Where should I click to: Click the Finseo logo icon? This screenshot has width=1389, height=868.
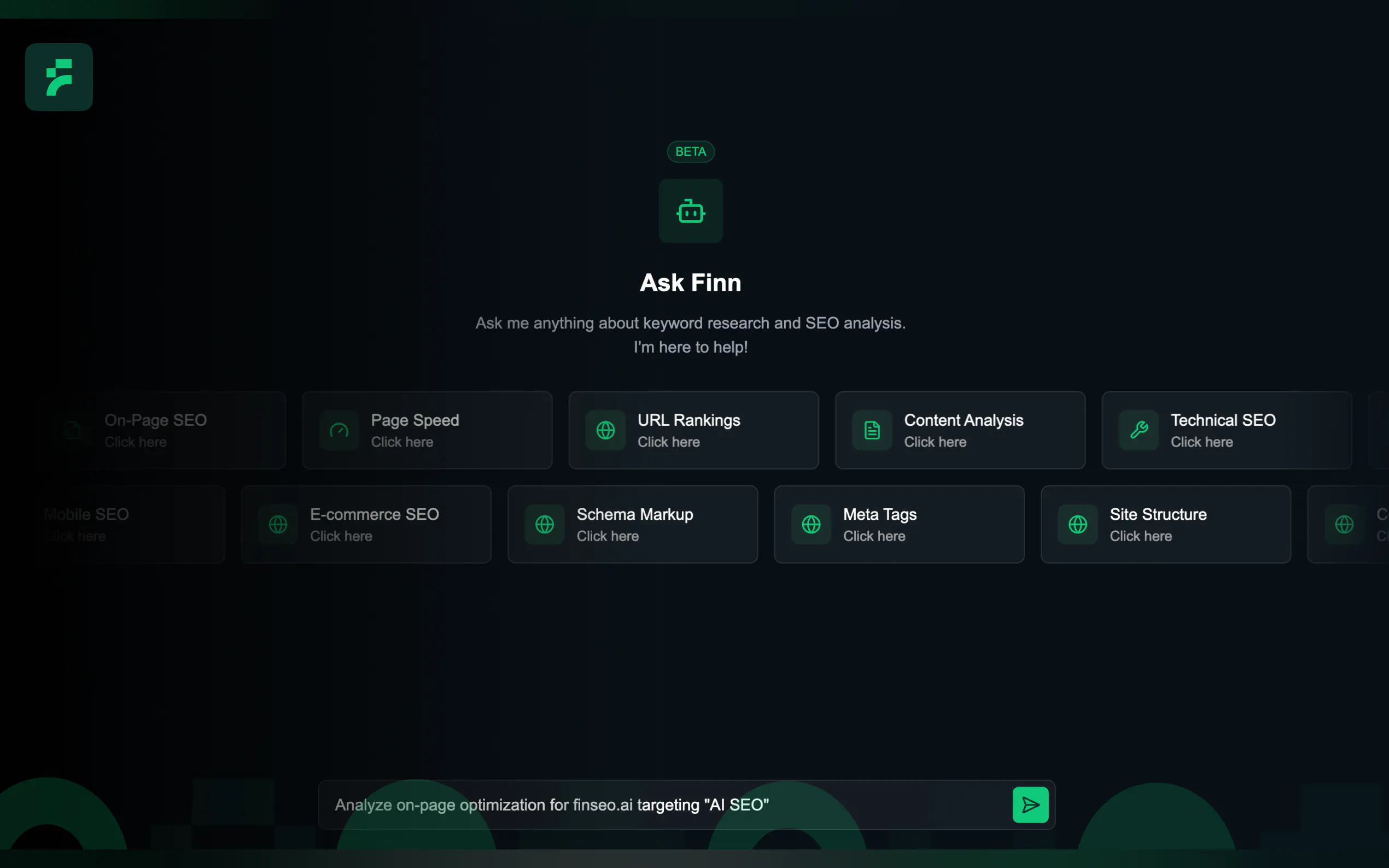pyautogui.click(x=59, y=77)
